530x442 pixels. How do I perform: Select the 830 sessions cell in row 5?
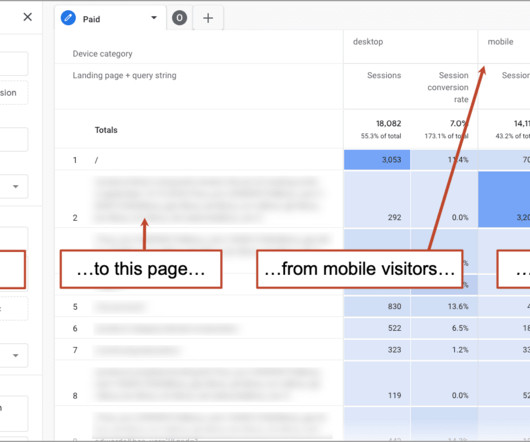(x=377, y=306)
